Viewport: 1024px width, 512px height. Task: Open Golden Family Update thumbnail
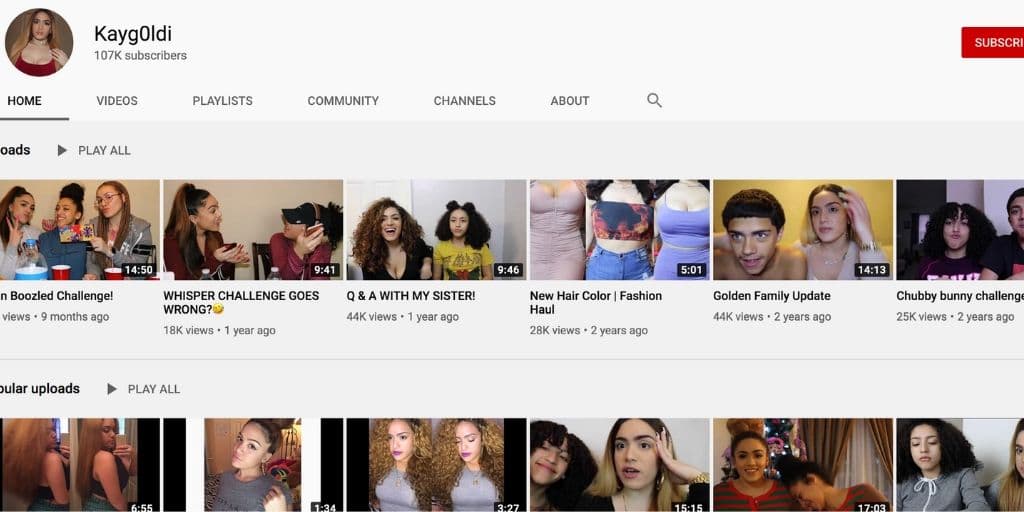click(x=803, y=230)
